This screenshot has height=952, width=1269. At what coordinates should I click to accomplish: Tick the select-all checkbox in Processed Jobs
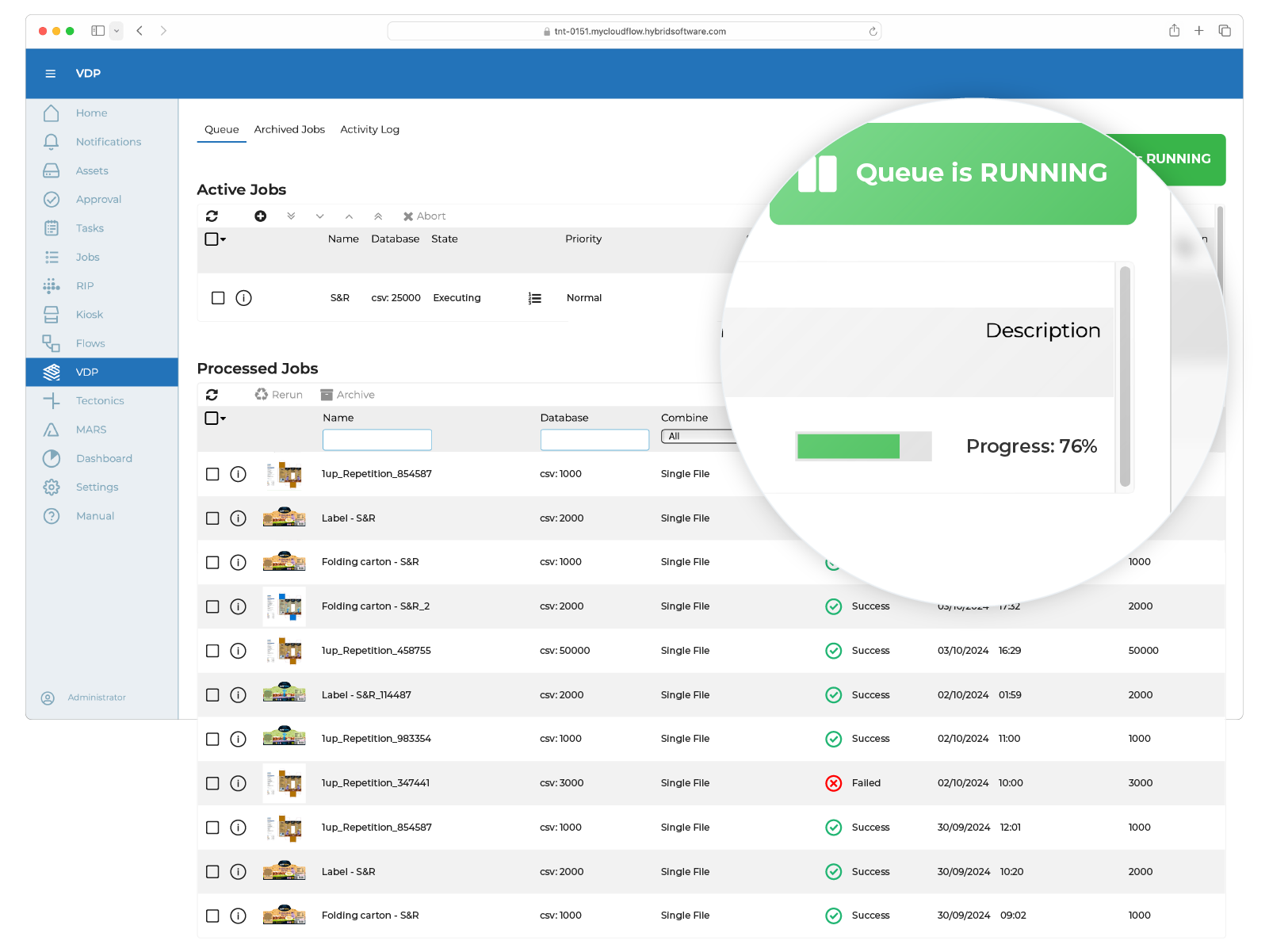pos(211,418)
